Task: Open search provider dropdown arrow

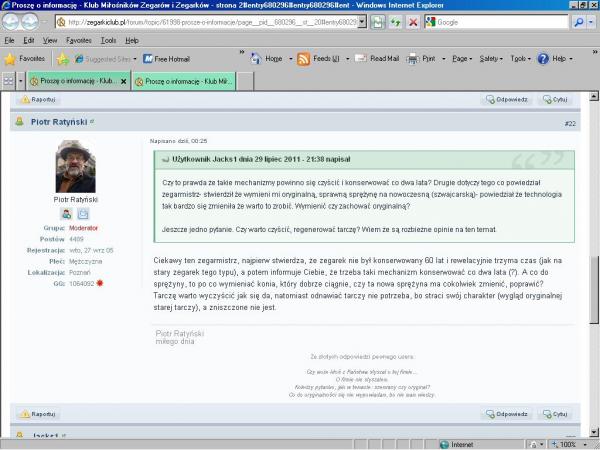Action: point(591,22)
